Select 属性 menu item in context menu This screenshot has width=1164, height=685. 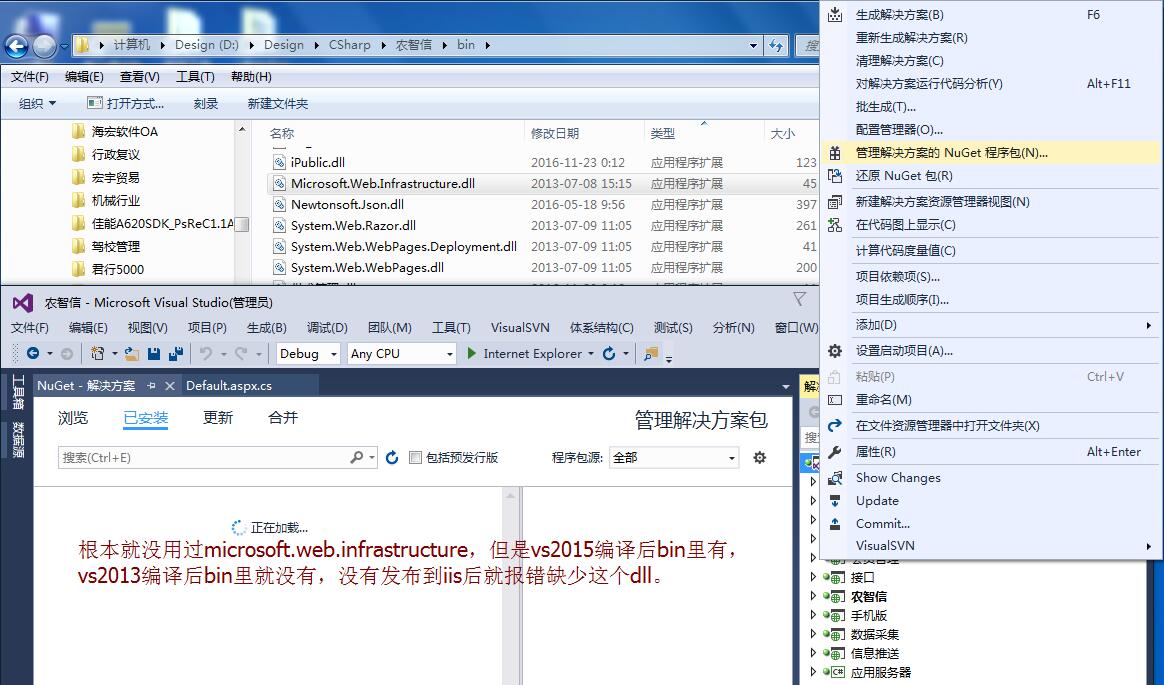pos(990,452)
